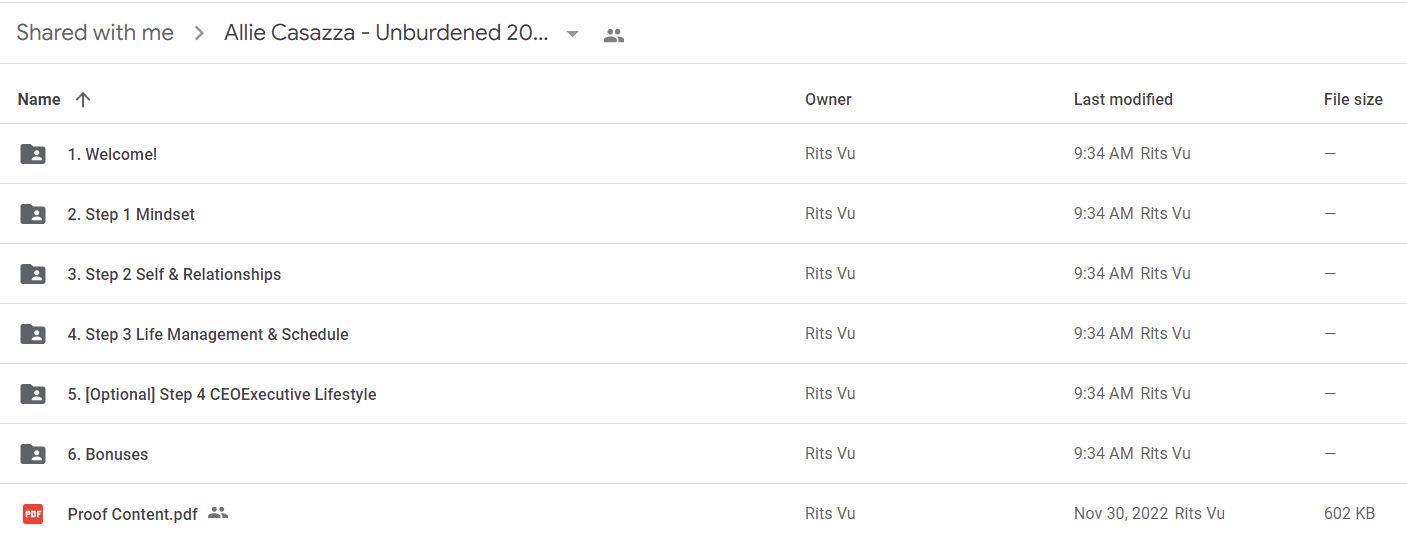Select the Step 3 Life Management folder icon
The height and width of the screenshot is (536, 1407).
pyautogui.click(x=33, y=334)
